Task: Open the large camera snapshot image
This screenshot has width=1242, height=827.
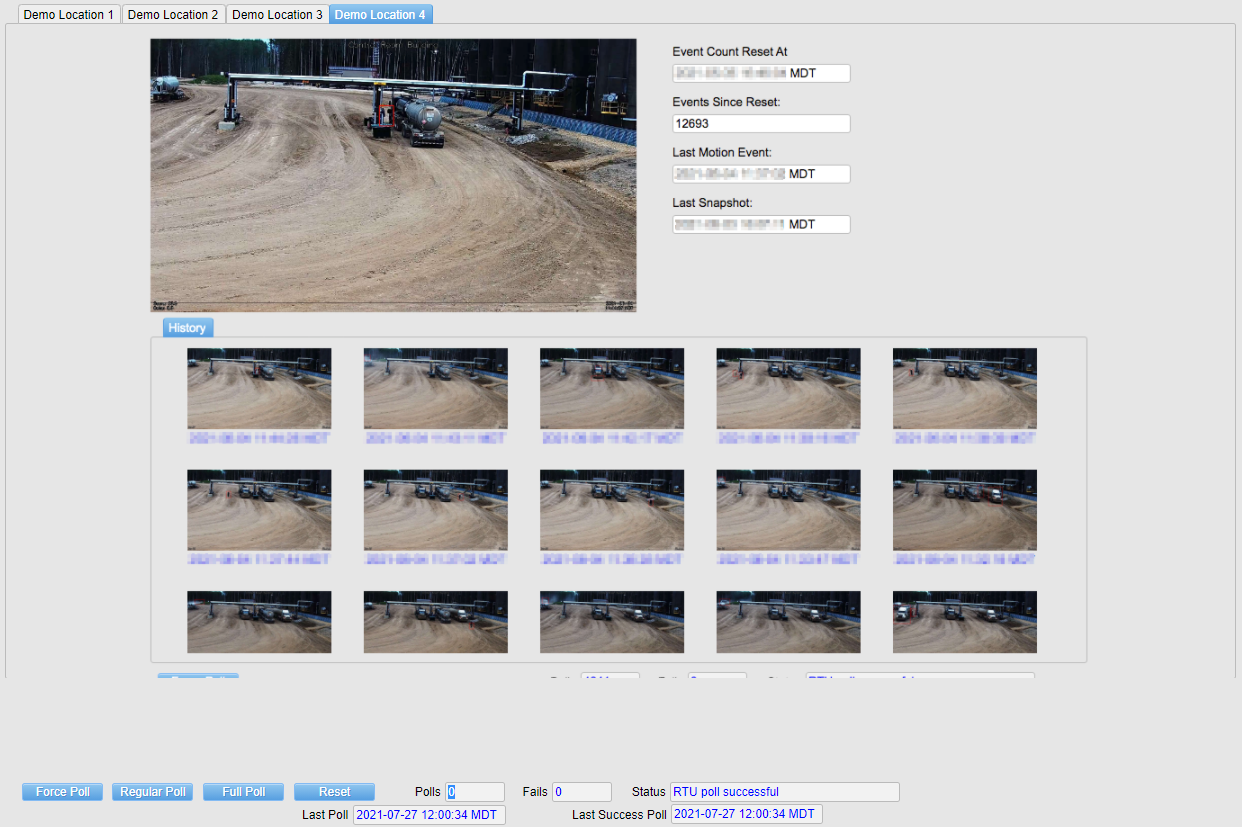Action: coord(393,175)
